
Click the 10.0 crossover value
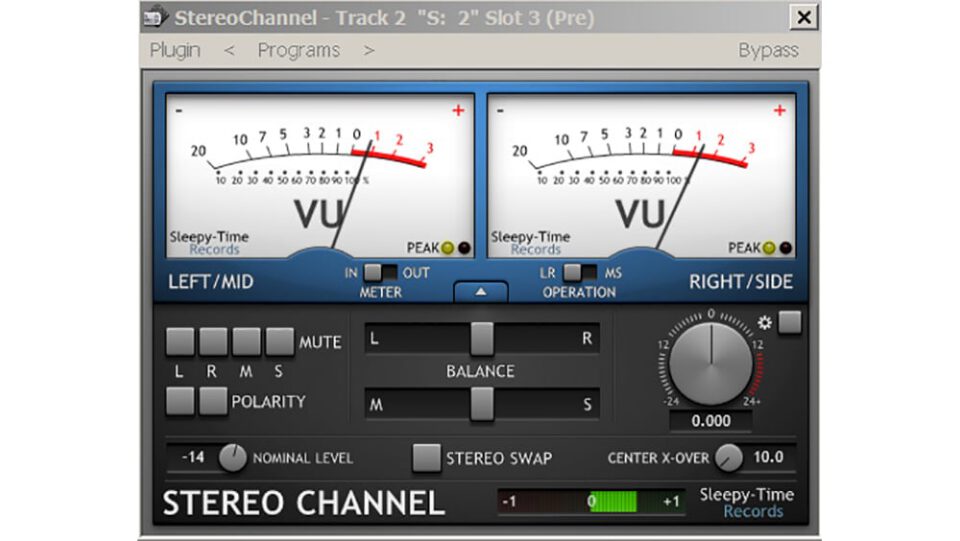coord(768,457)
